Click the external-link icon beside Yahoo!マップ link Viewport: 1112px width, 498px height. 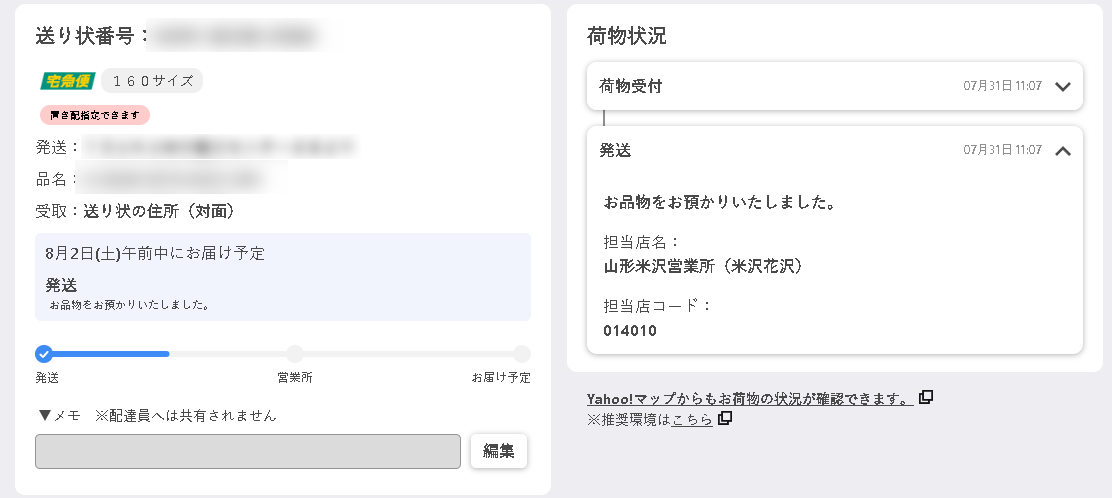point(925,397)
